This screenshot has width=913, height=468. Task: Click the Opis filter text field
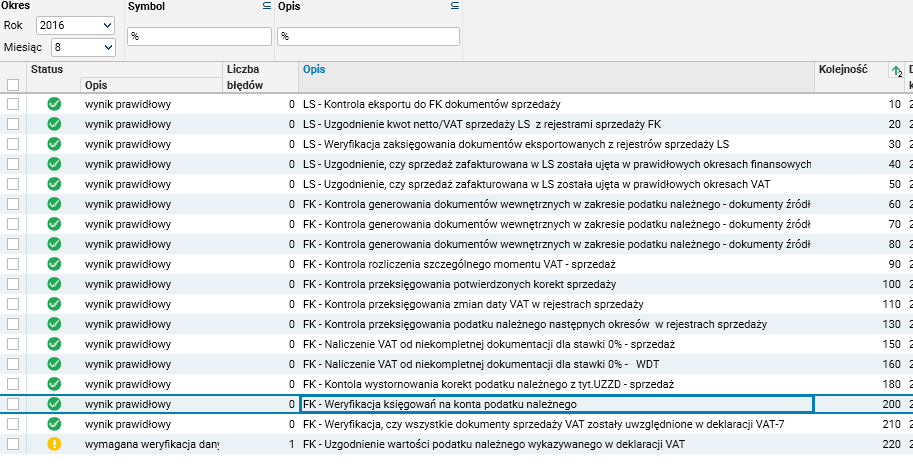(x=367, y=36)
